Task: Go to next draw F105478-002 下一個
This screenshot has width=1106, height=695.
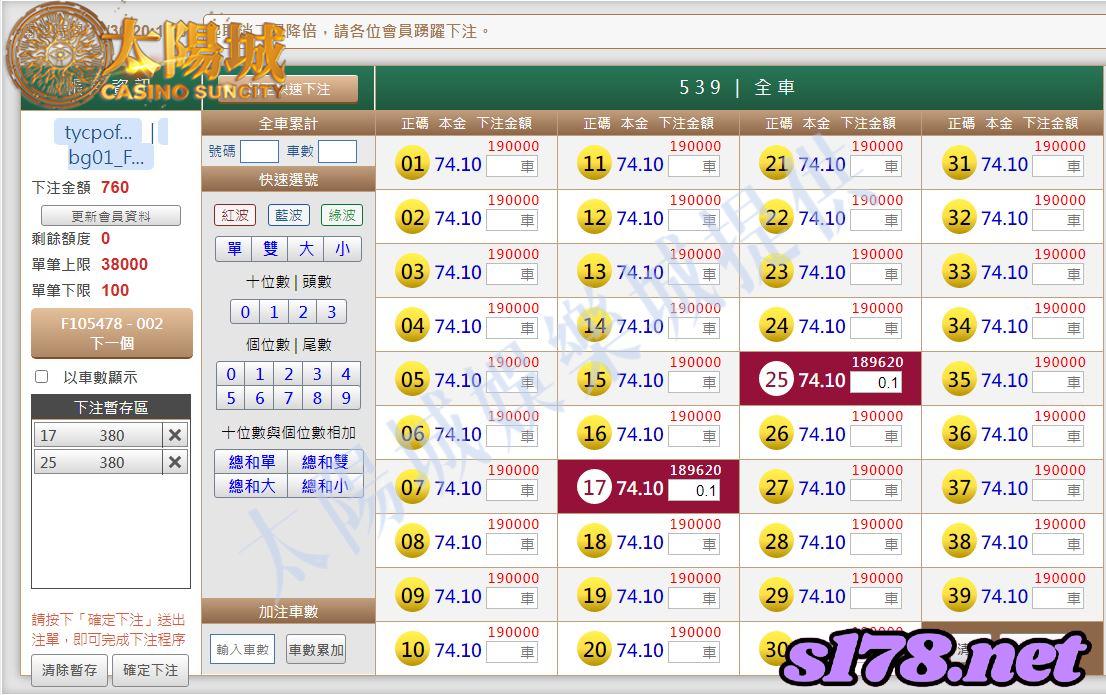Action: coord(112,333)
